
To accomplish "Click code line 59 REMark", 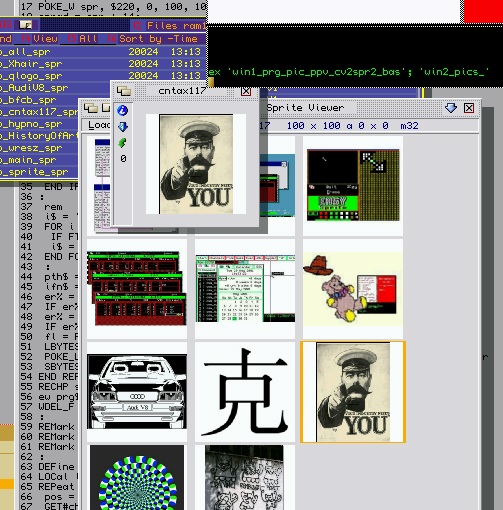I will 48,427.
